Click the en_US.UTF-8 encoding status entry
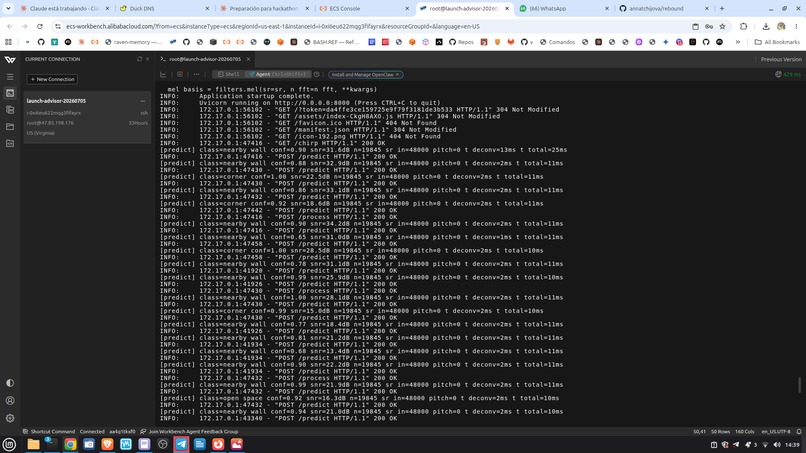Screen dimensions: 806x453 coord(776,431)
